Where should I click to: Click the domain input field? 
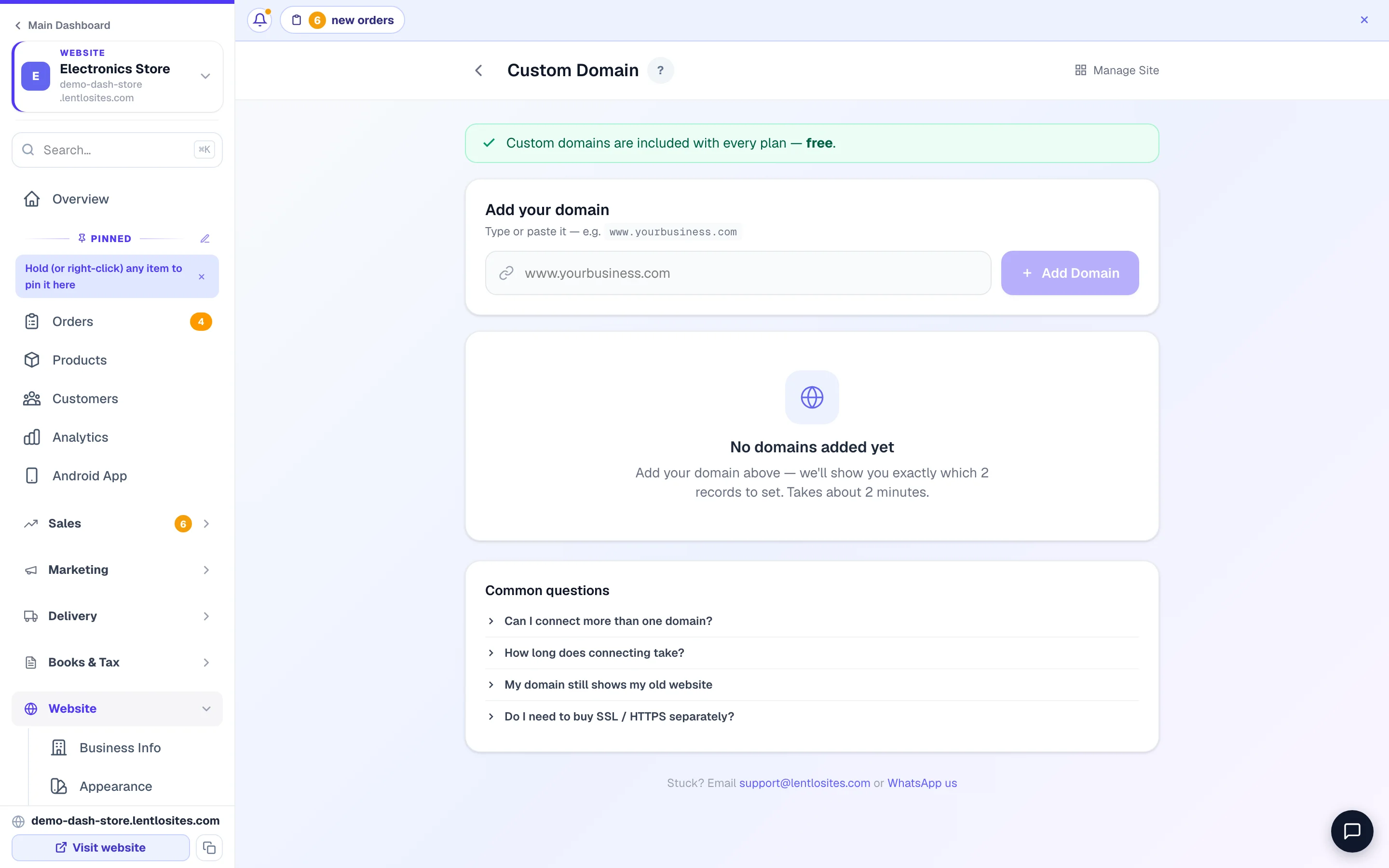[738, 272]
